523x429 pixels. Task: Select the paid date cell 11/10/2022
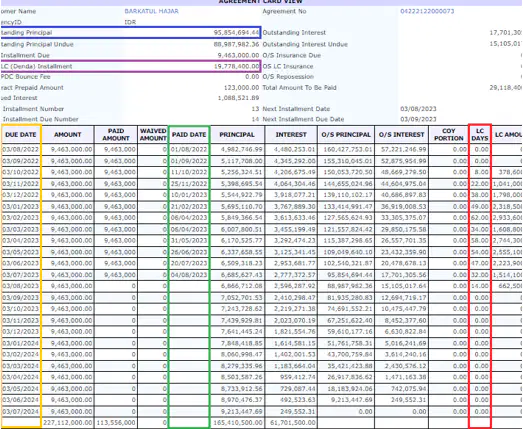coord(189,172)
